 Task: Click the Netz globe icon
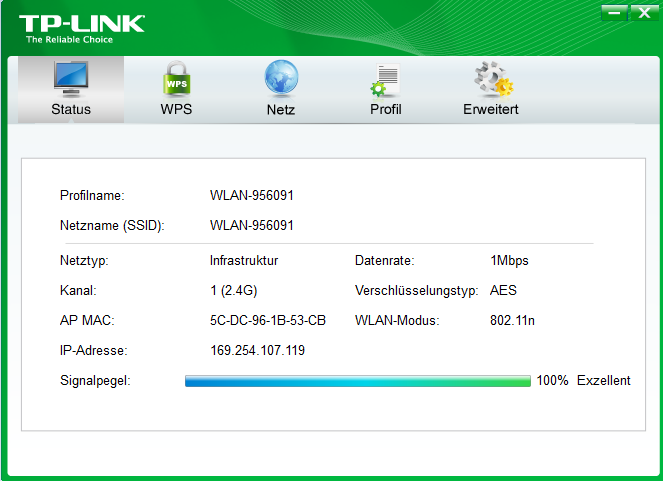[281, 78]
